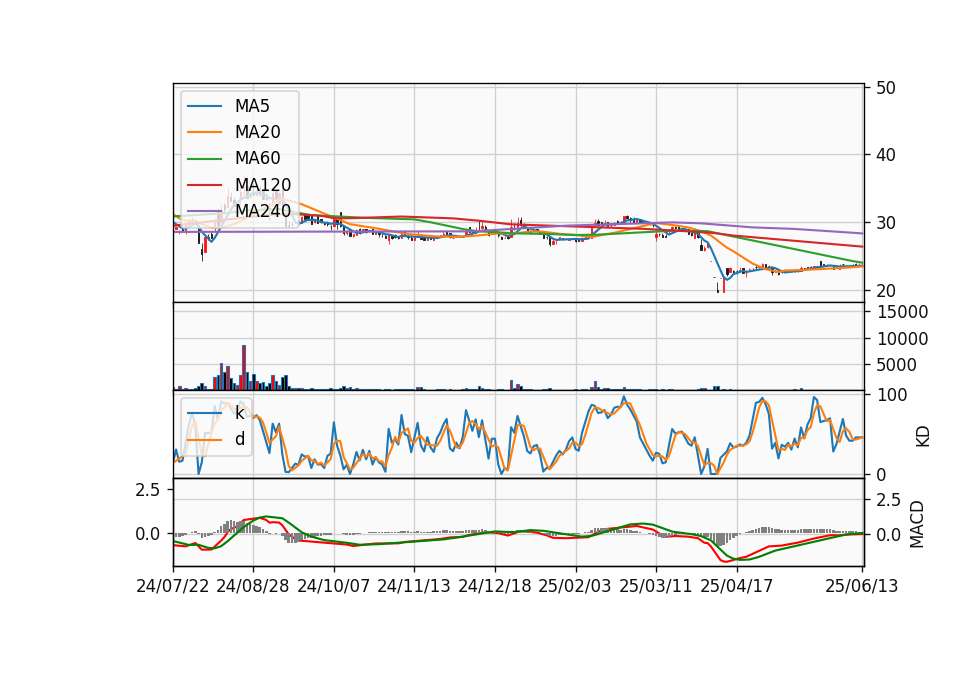Click the KD axis value 100

point(892,396)
